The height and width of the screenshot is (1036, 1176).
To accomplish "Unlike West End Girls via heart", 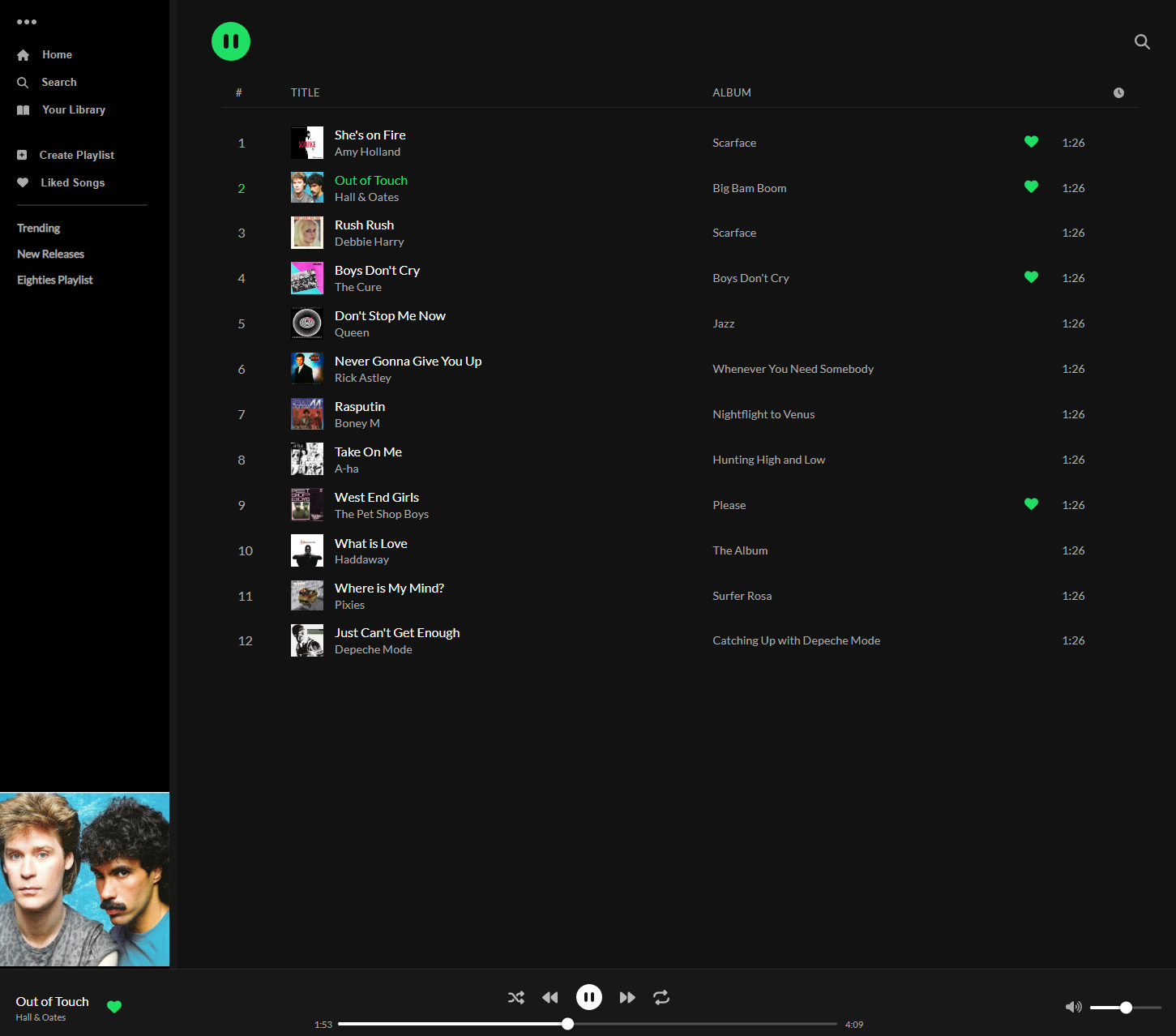I will pos(1031,504).
